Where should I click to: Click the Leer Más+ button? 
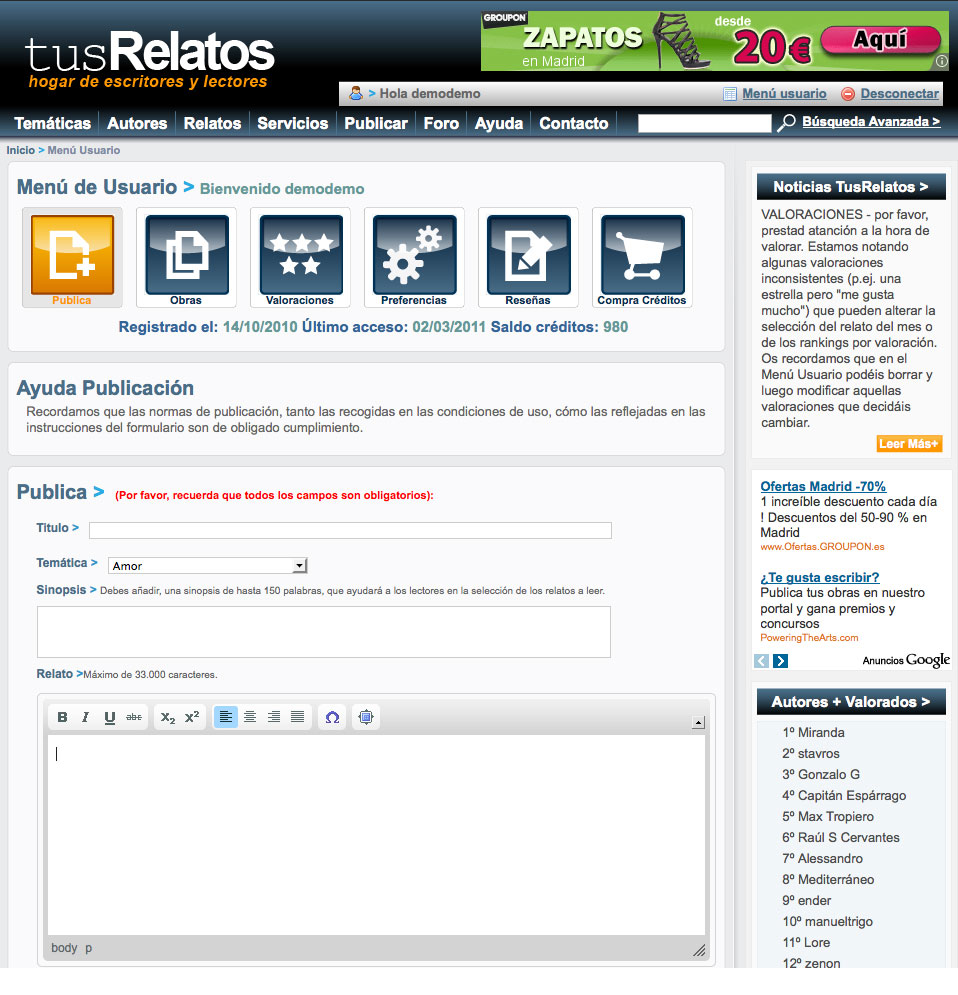coord(909,443)
